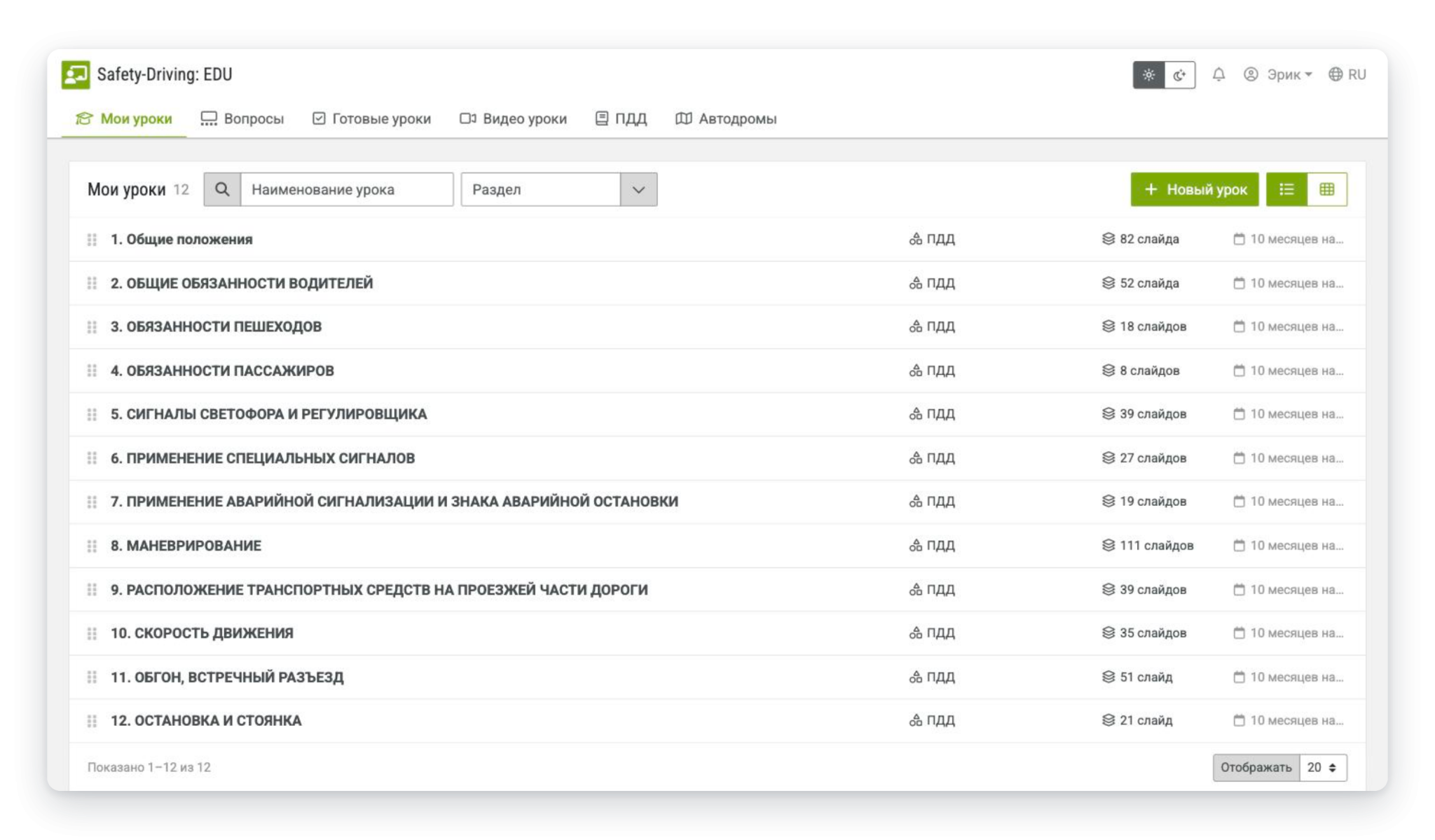Image resolution: width=1435 pixels, height=840 pixels.
Task: Open the notifications bell
Action: [x=1218, y=74]
